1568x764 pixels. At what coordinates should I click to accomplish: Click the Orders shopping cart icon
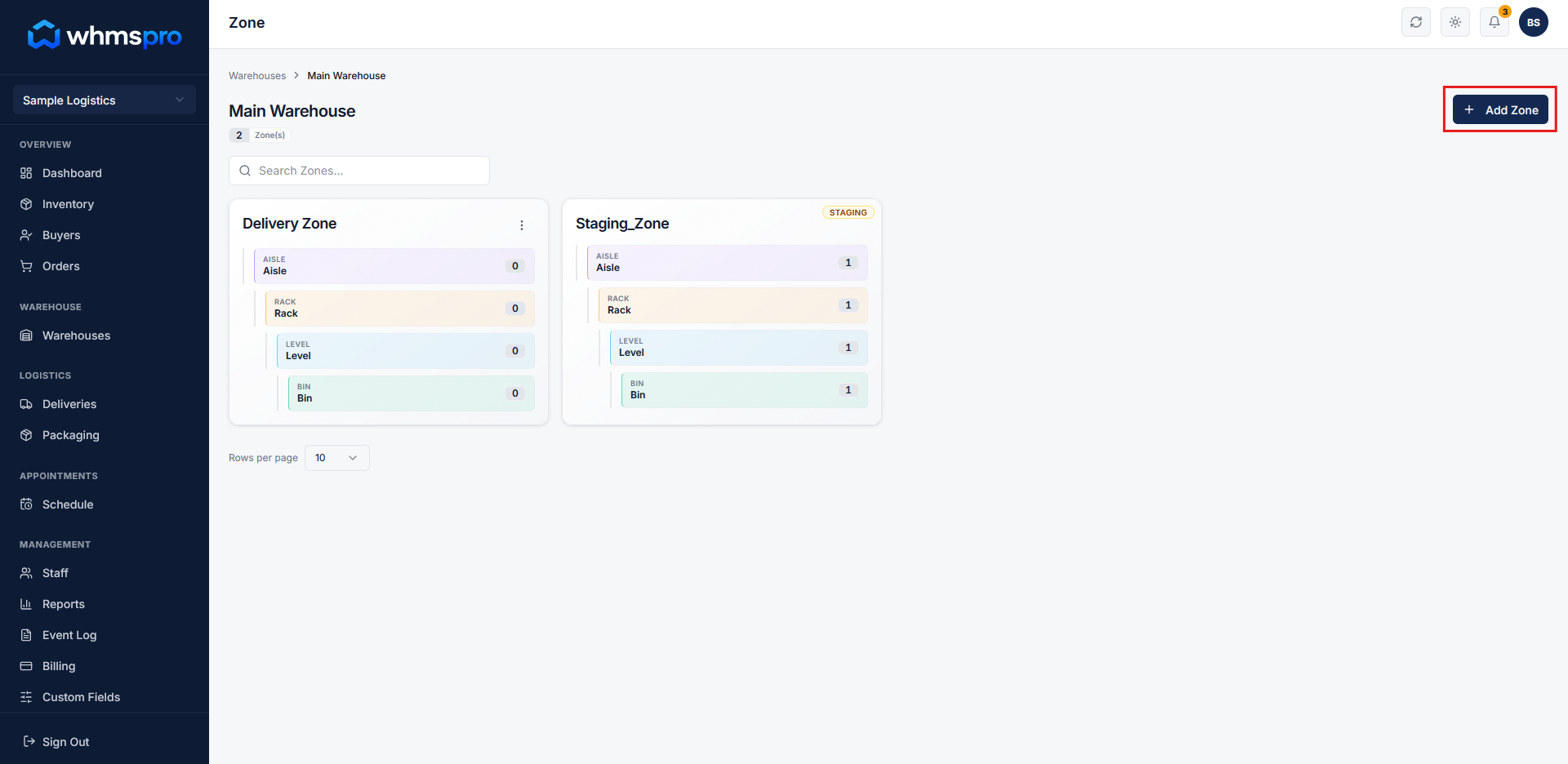coord(26,266)
